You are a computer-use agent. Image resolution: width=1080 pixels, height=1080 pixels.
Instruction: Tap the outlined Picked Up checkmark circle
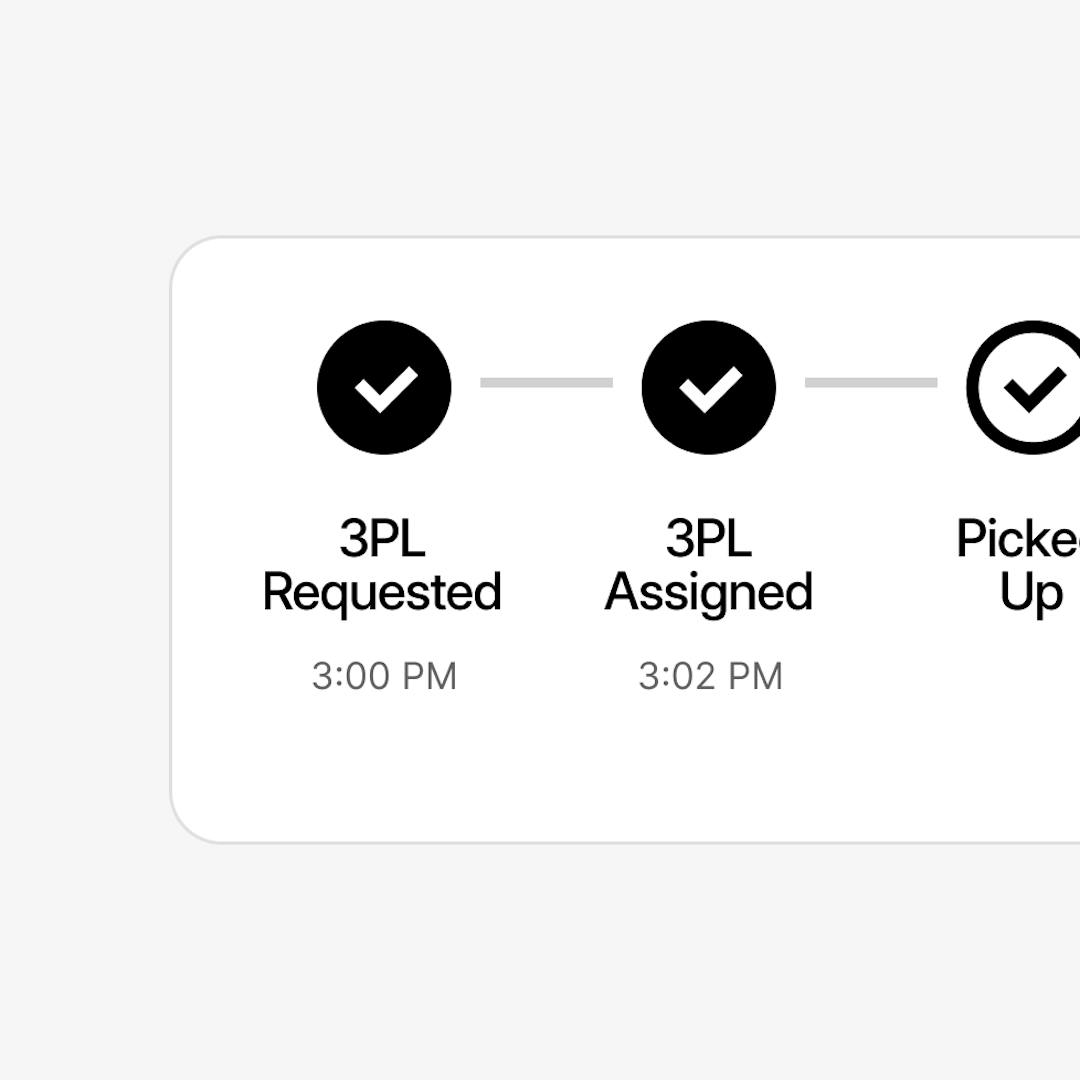1030,387
